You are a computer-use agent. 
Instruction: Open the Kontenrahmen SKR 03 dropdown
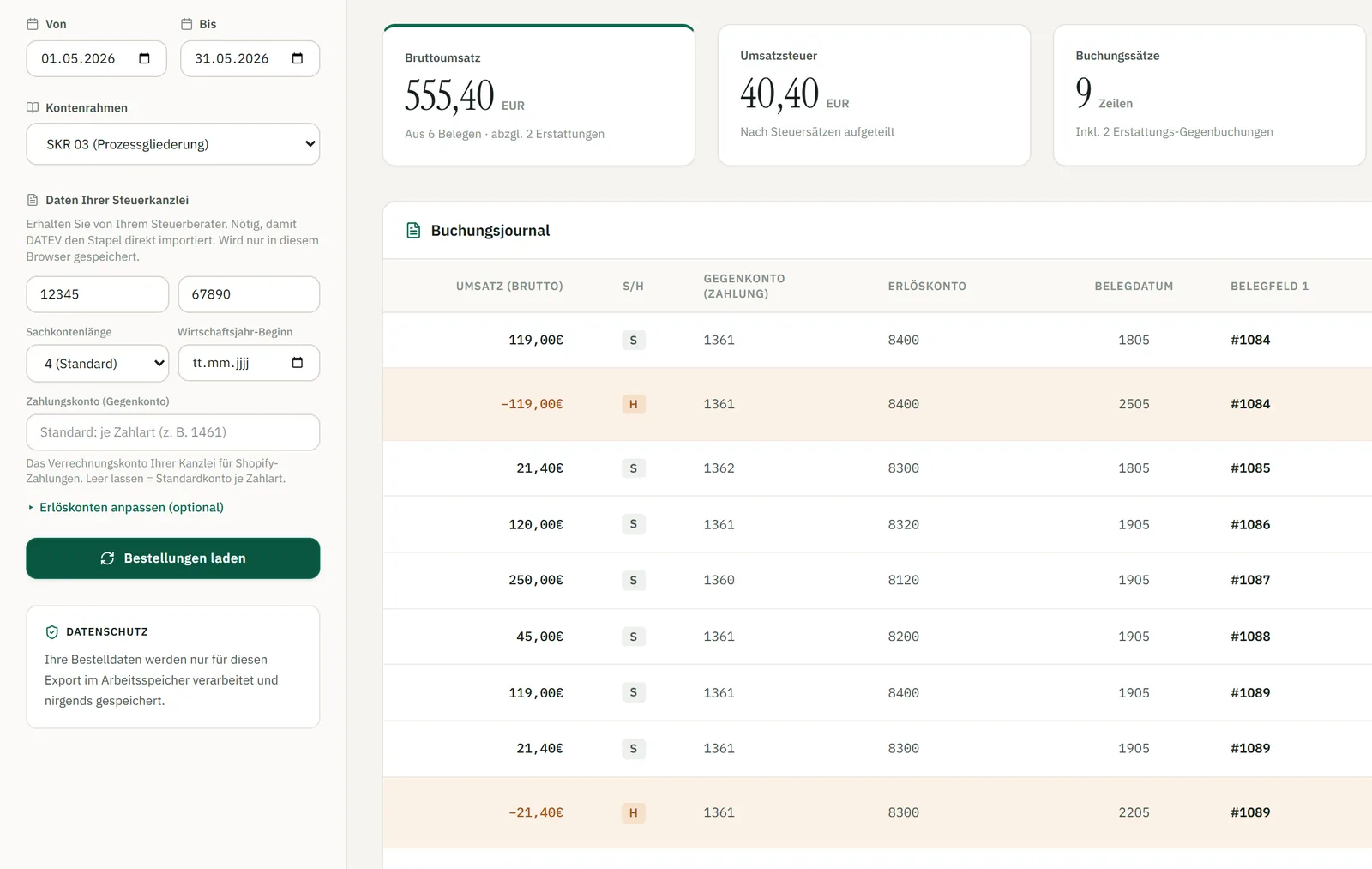pyautogui.click(x=173, y=144)
